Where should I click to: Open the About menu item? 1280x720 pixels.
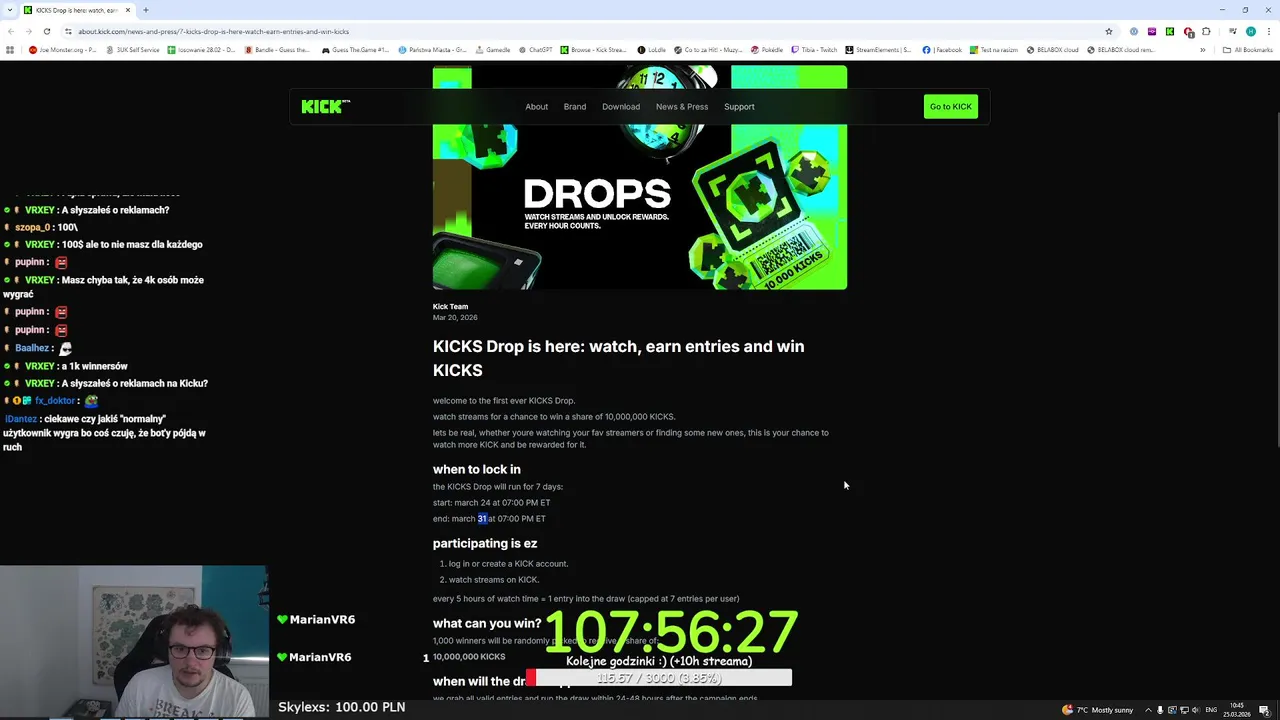click(x=536, y=107)
